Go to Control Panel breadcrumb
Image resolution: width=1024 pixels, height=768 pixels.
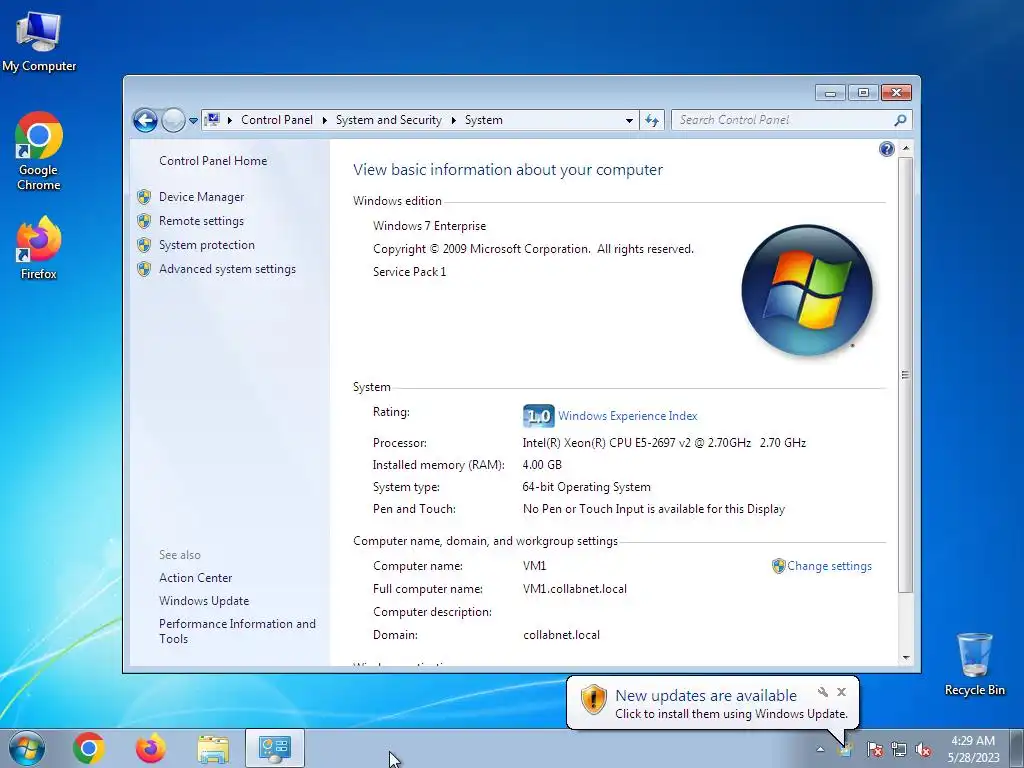pos(277,120)
